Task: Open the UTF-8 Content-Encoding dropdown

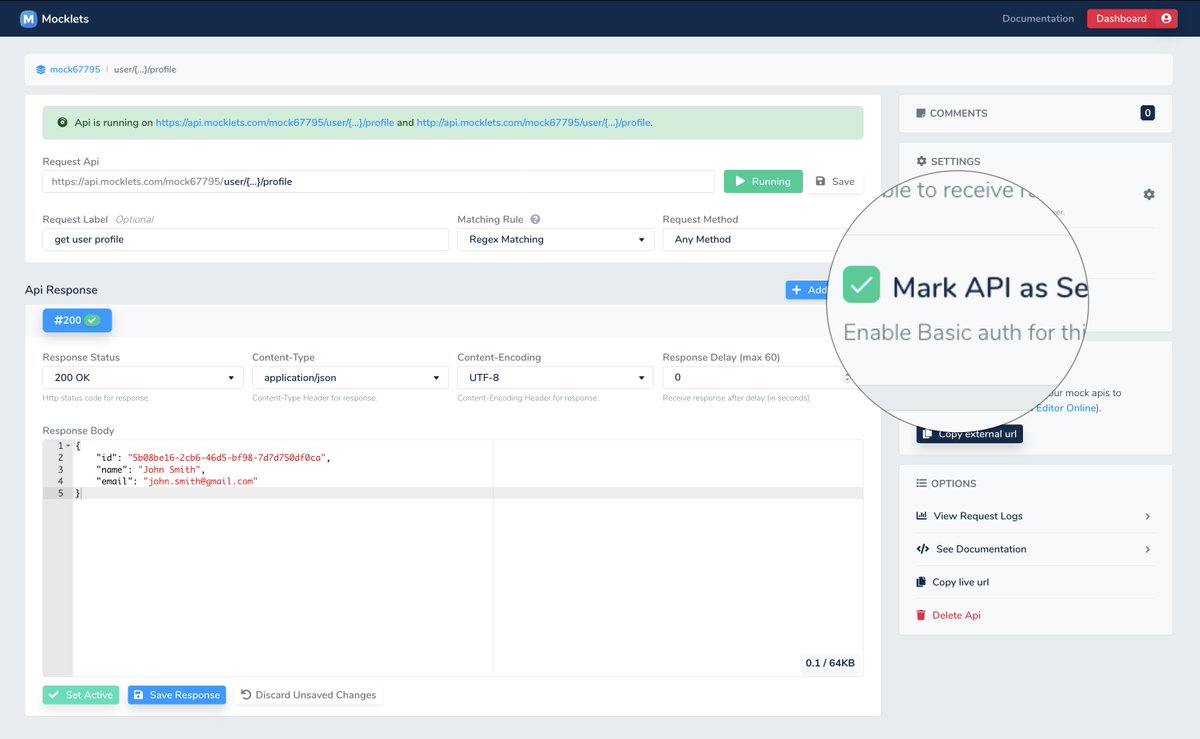Action: point(555,378)
